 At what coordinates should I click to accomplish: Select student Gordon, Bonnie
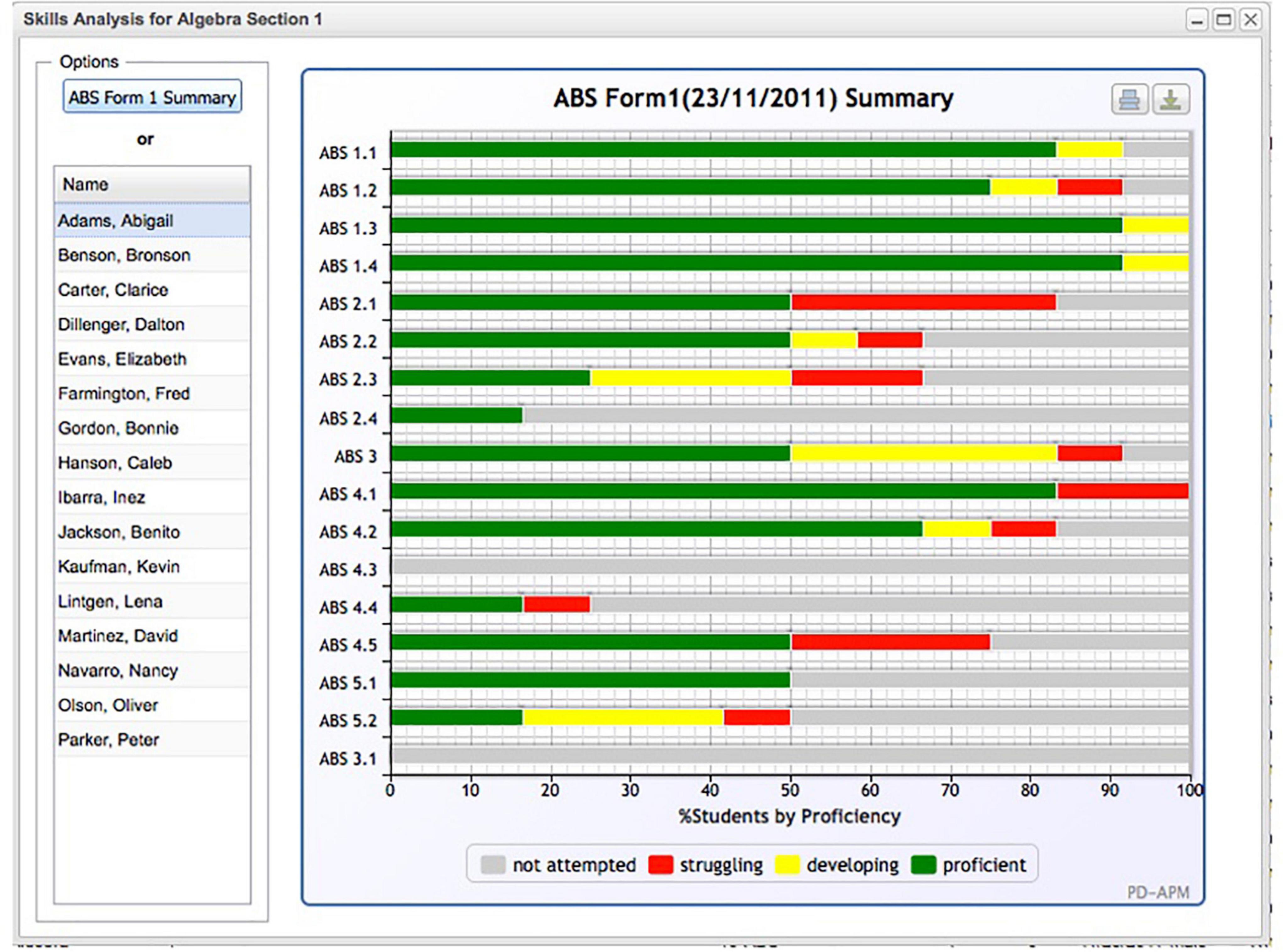pyautogui.click(x=152, y=427)
